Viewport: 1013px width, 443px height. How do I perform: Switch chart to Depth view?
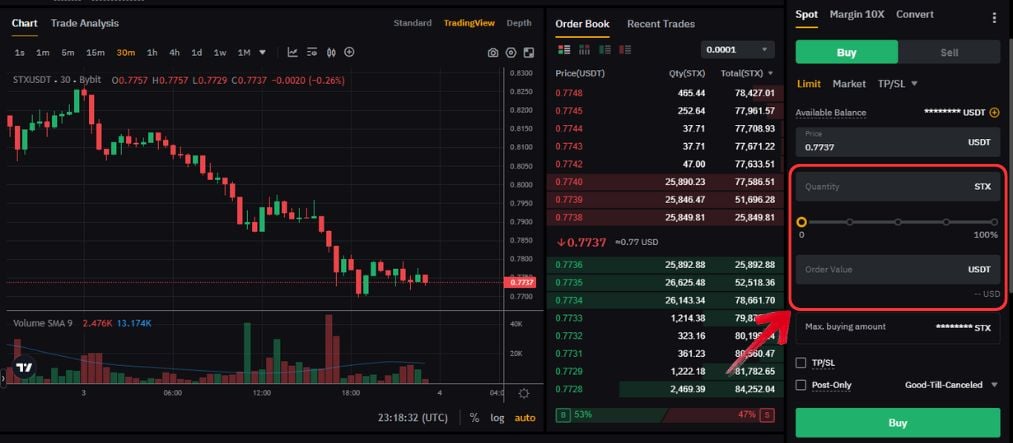pos(519,23)
